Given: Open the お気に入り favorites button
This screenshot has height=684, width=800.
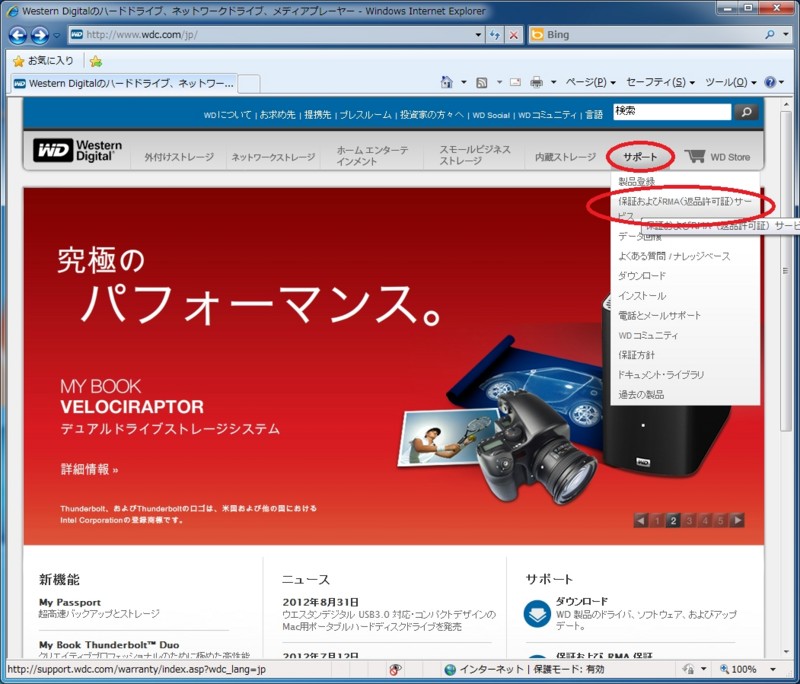Looking at the screenshot, I should click(43, 61).
